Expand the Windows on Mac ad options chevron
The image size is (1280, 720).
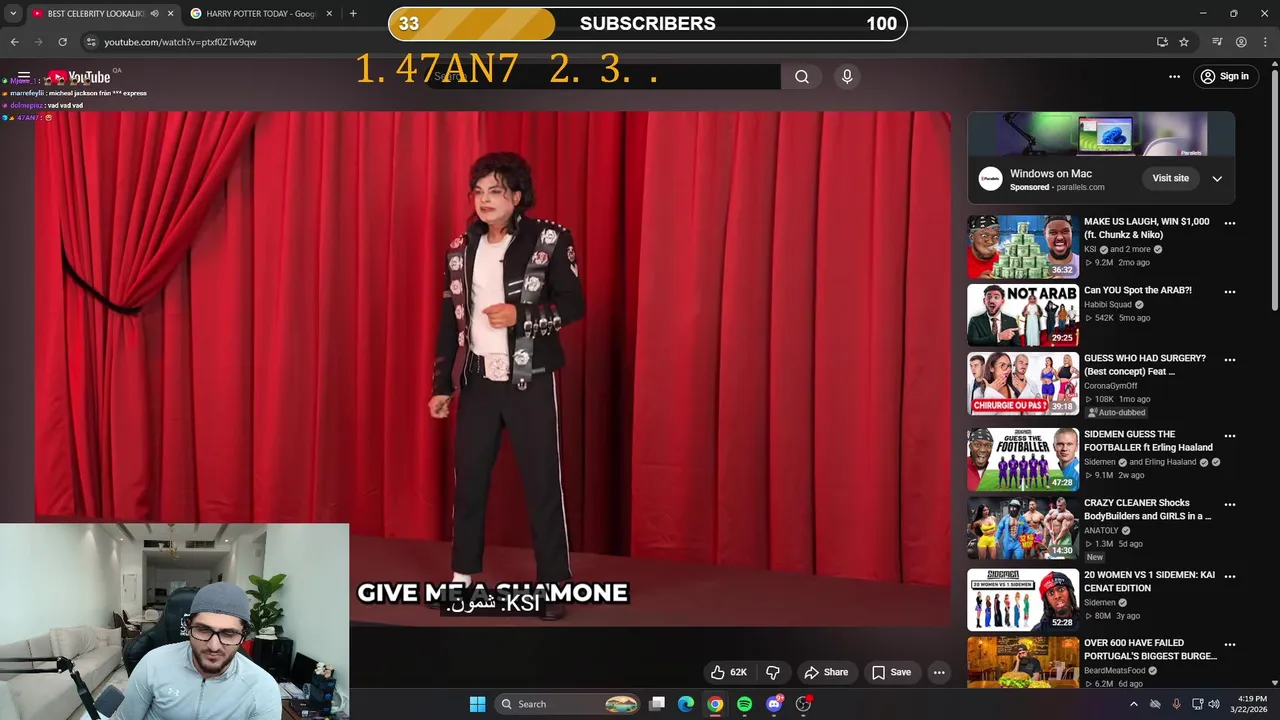pyautogui.click(x=1217, y=179)
